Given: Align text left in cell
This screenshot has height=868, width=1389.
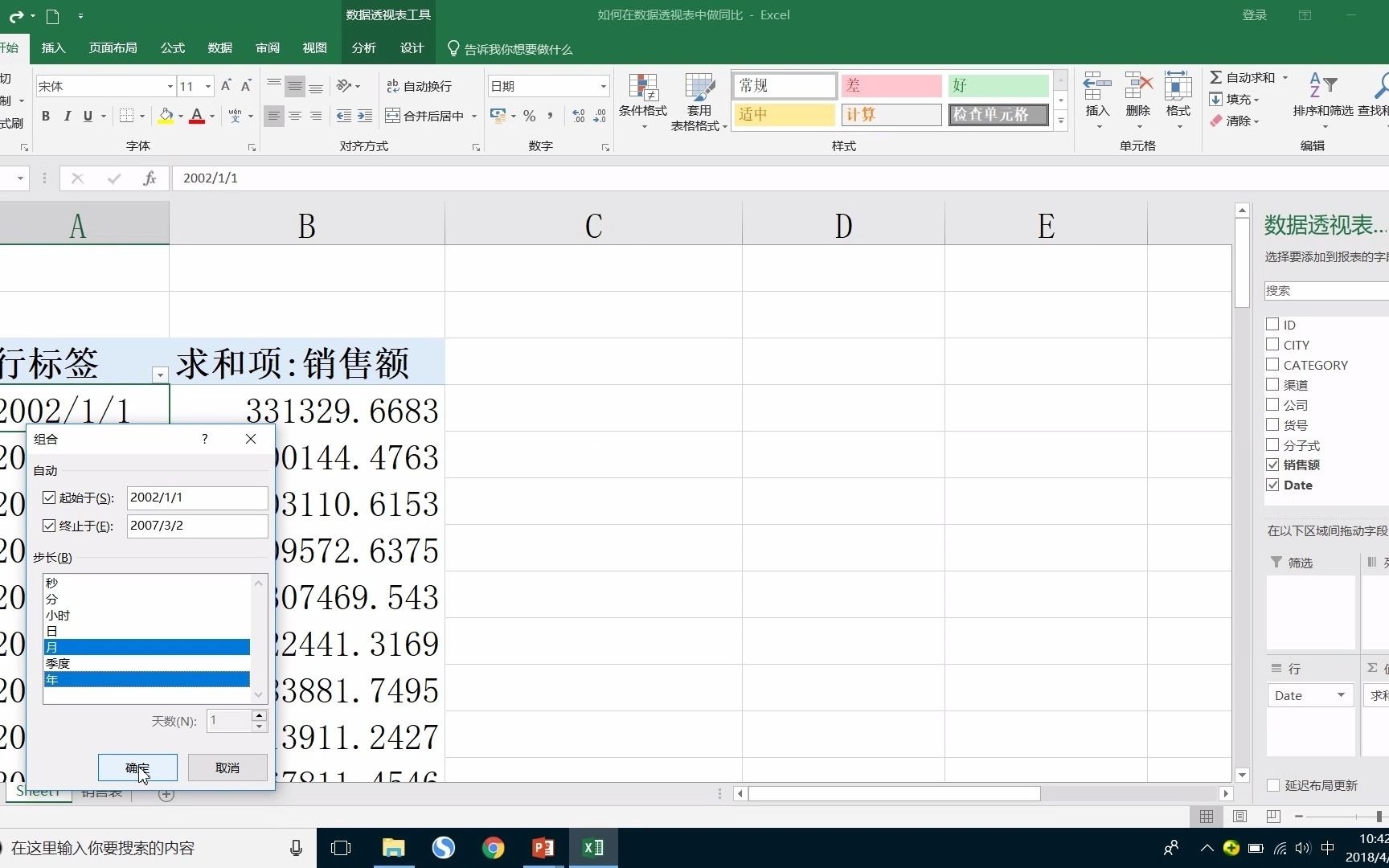Looking at the screenshot, I should (x=273, y=117).
